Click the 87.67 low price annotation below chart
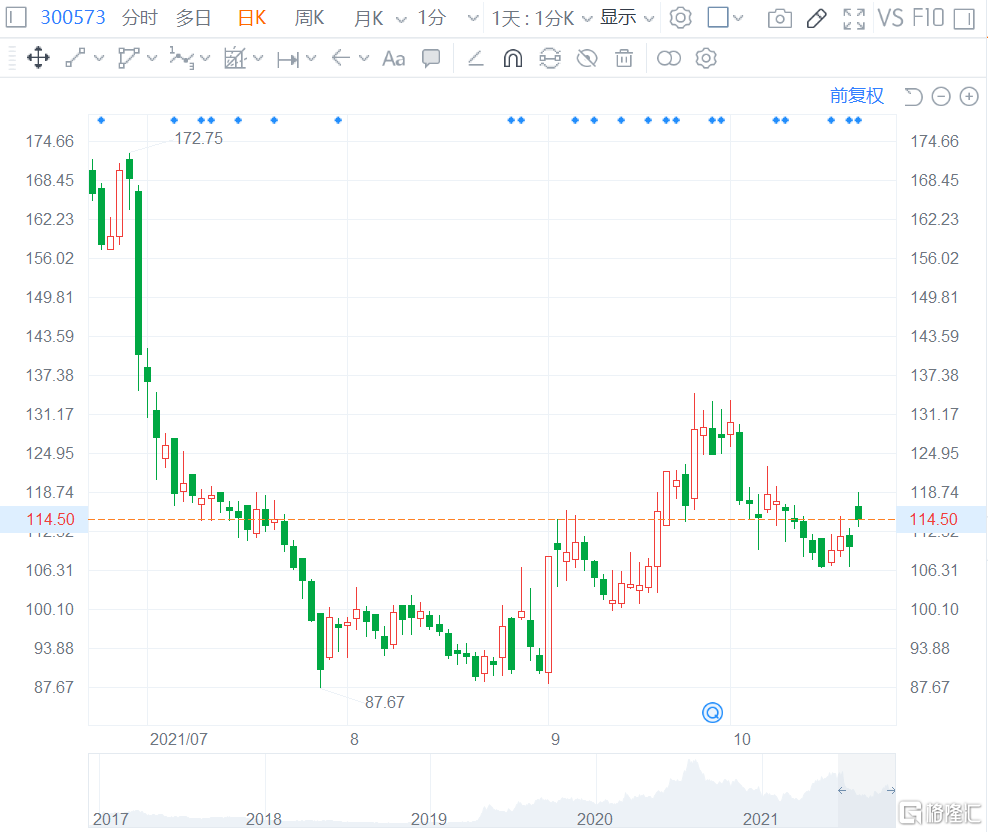Viewport: 988px width, 832px height. click(384, 702)
